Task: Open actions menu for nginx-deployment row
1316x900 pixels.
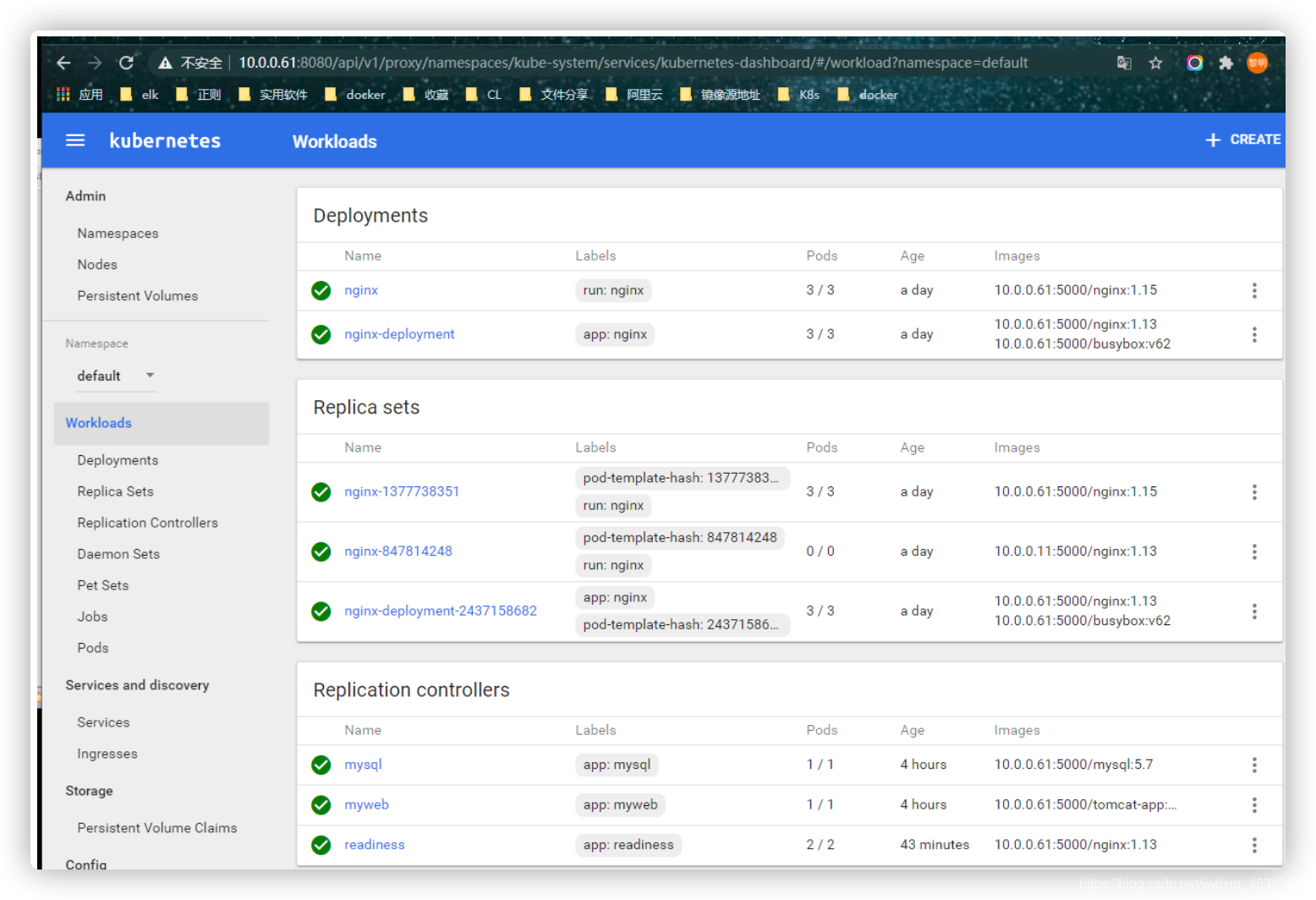Action: 1254,334
